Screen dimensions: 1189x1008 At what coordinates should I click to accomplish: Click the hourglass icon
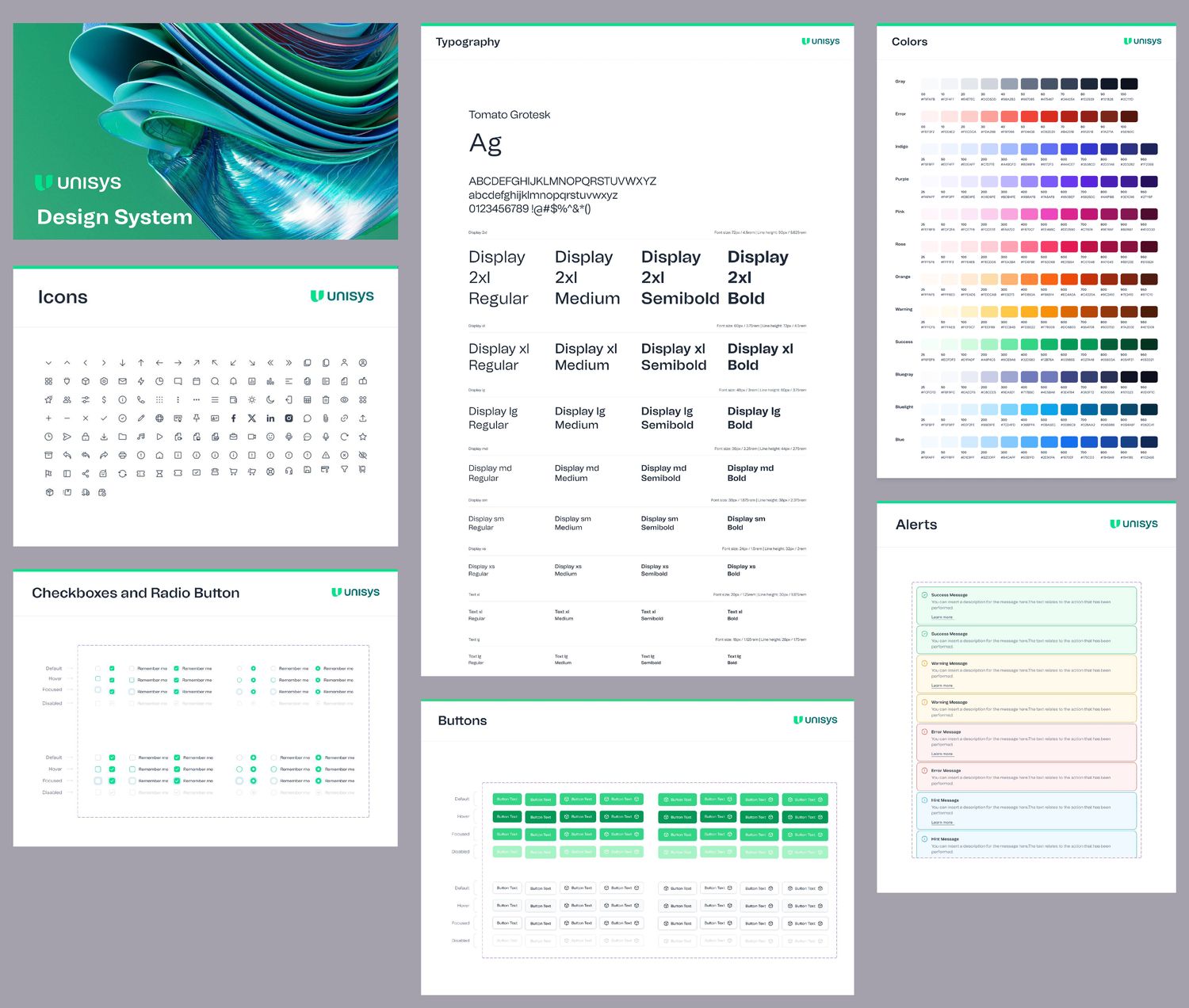tap(159, 474)
